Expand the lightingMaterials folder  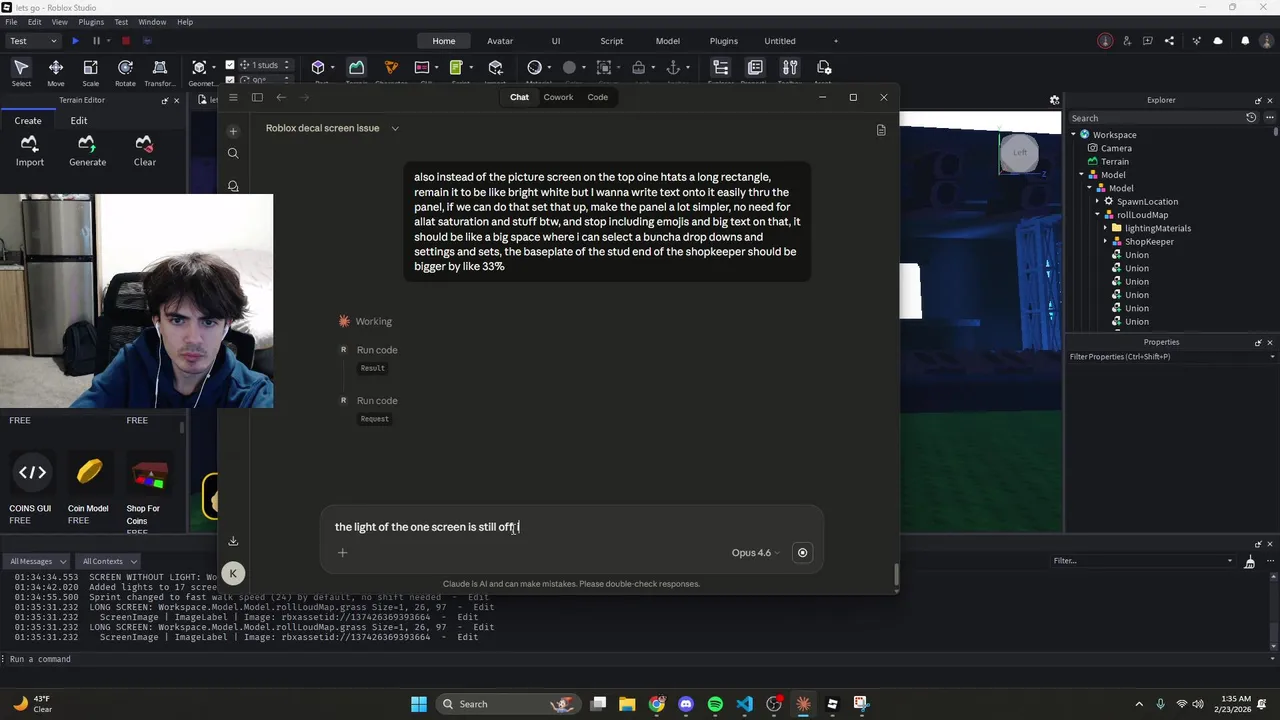pyautogui.click(x=1106, y=228)
